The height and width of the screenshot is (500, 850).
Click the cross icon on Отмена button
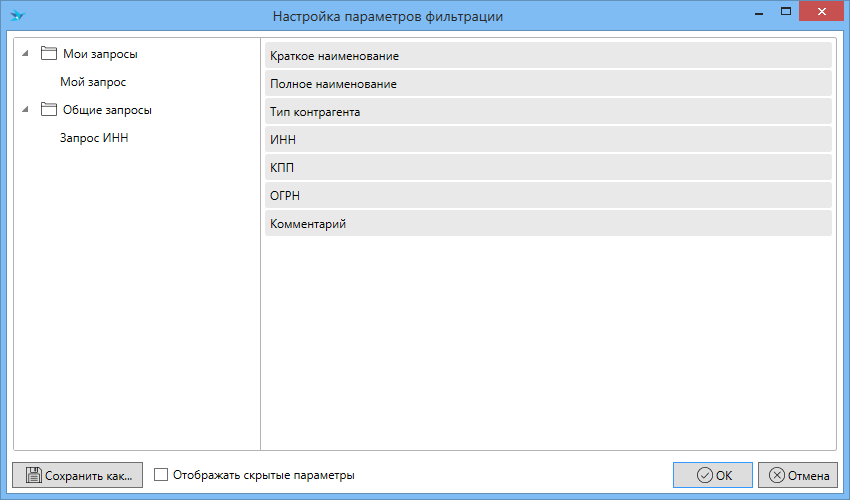776,476
